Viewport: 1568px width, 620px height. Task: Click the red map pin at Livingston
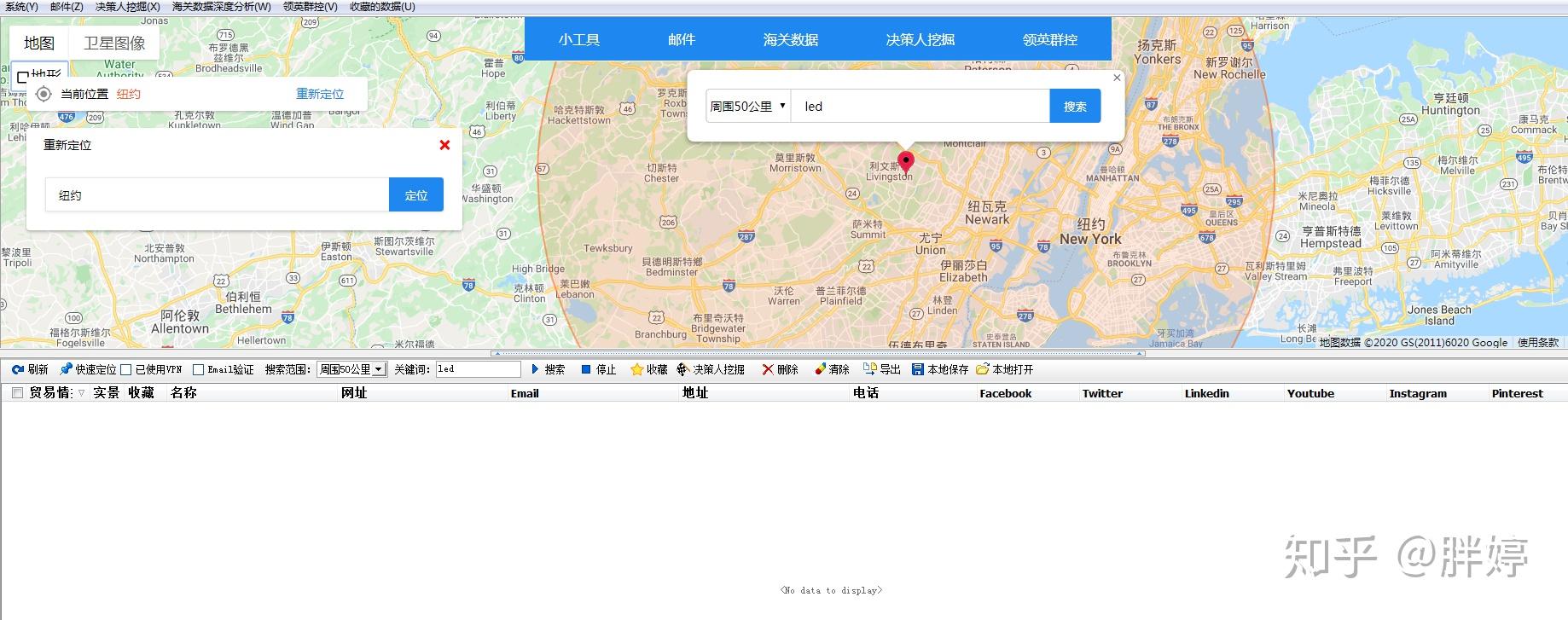[x=906, y=162]
